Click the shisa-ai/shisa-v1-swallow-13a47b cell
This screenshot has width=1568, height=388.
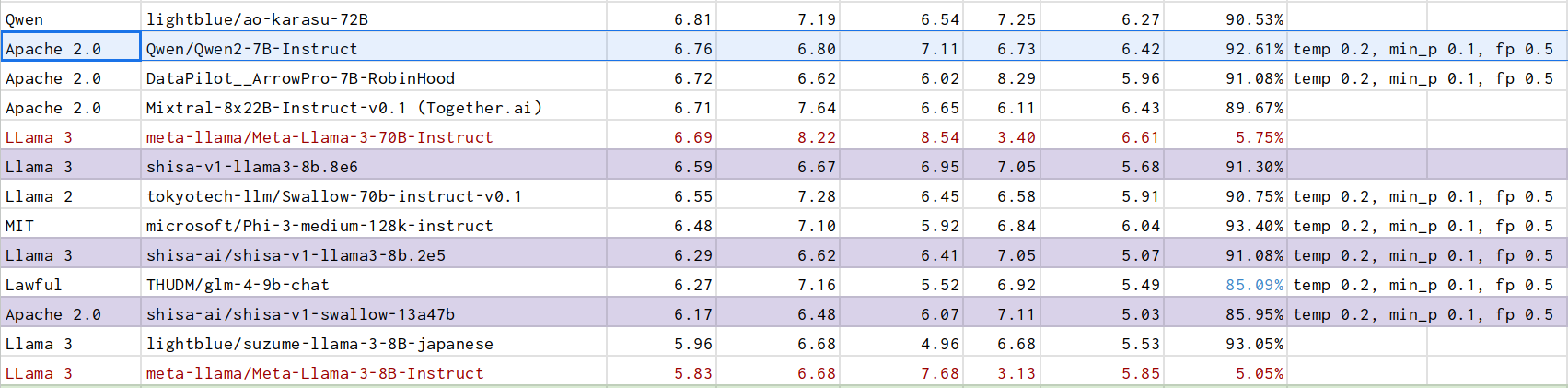(300, 314)
